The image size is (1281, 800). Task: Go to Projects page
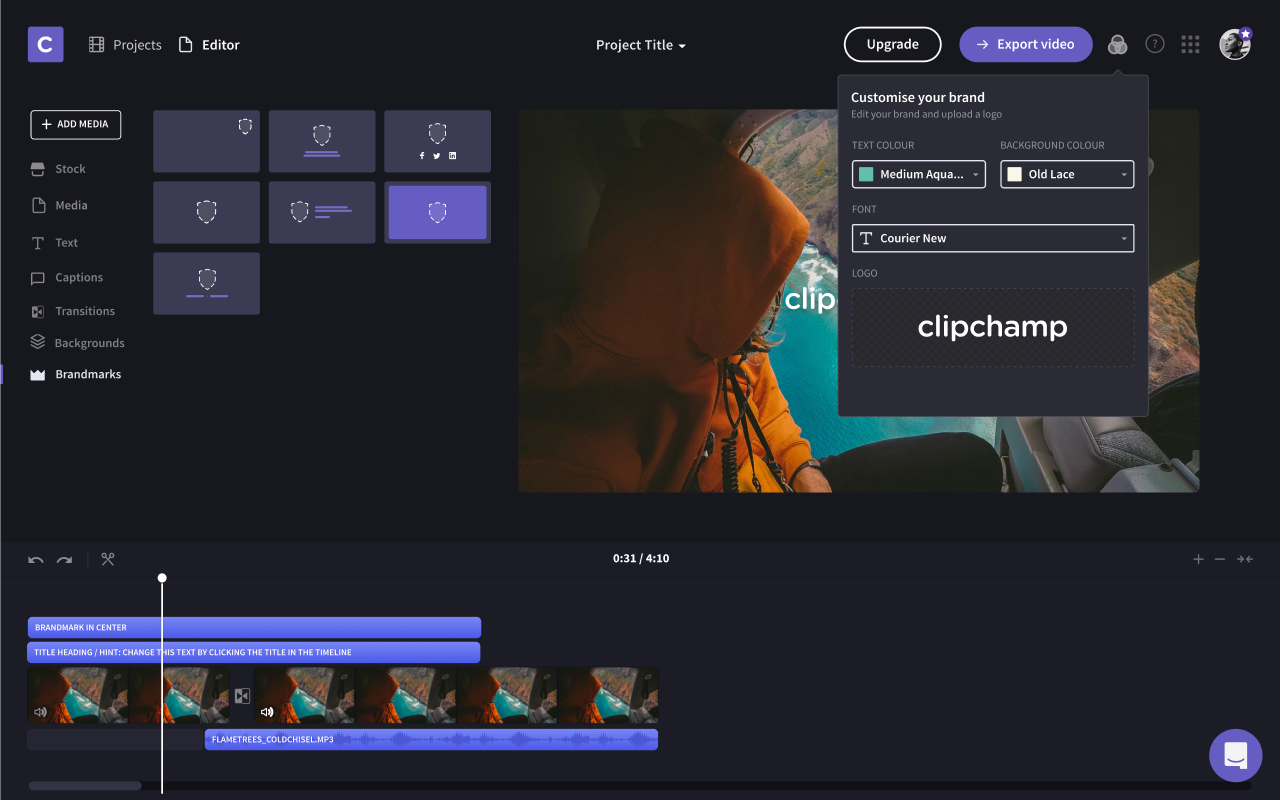point(125,45)
